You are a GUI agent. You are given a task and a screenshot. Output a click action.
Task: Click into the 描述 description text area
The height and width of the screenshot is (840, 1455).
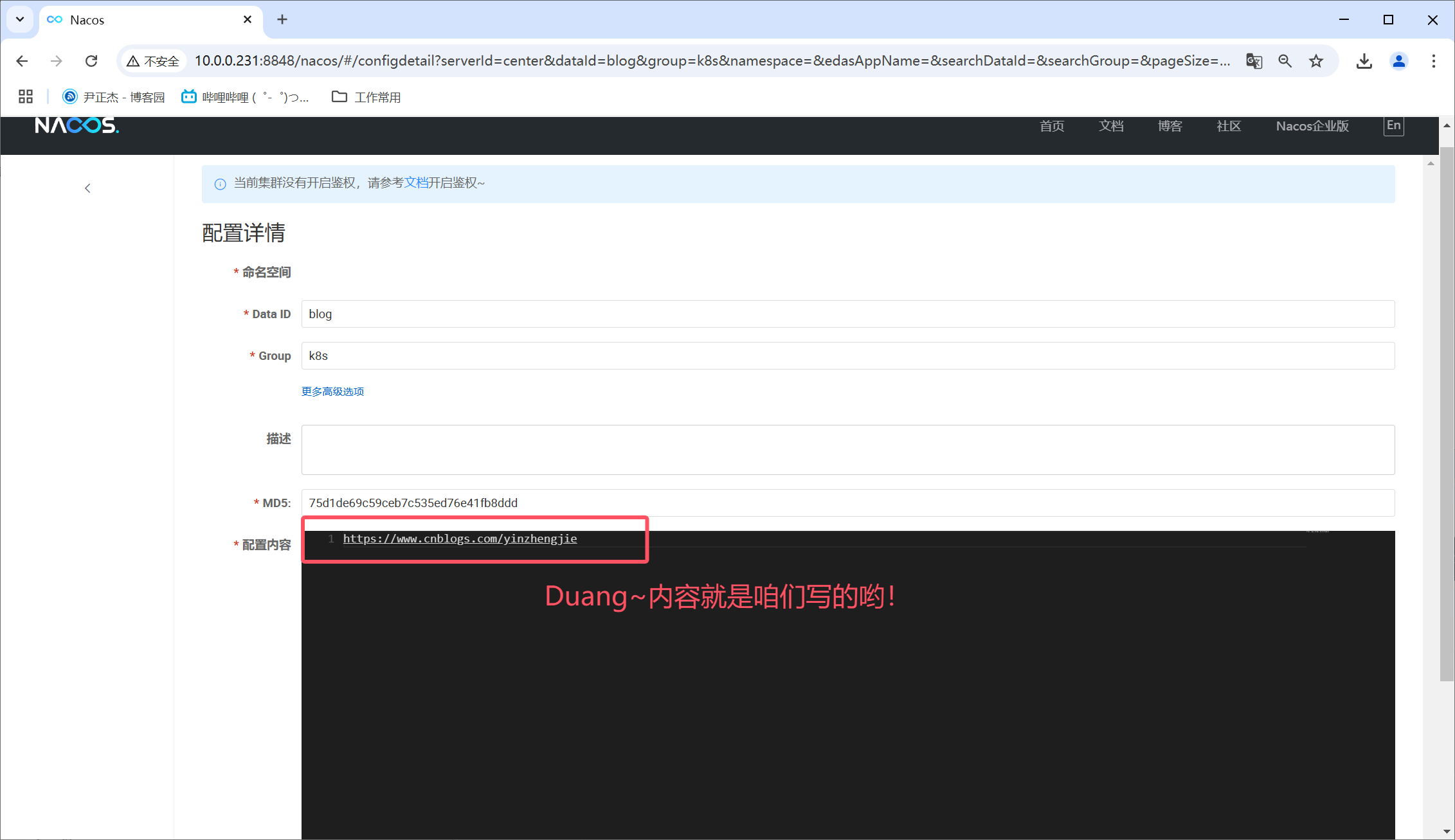847,449
